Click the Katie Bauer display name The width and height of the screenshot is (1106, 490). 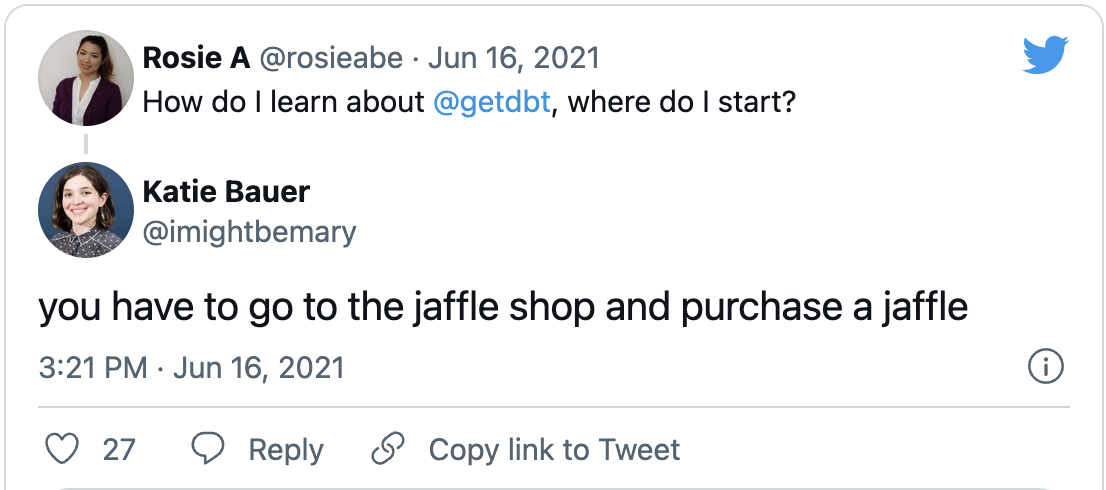click(x=226, y=190)
